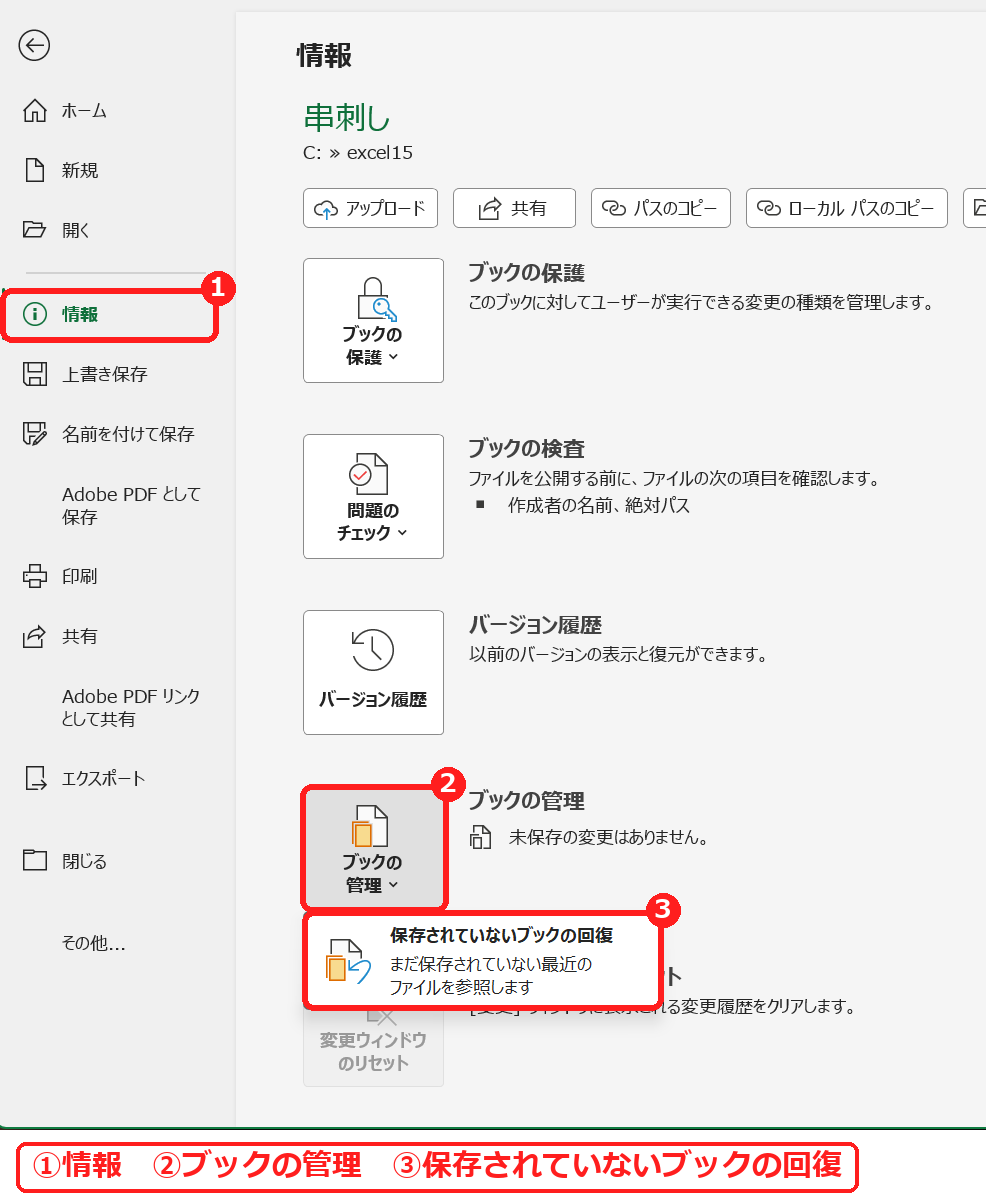
Task: Click the save-as icon beside 名前を付けて保存
Action: (x=35, y=434)
